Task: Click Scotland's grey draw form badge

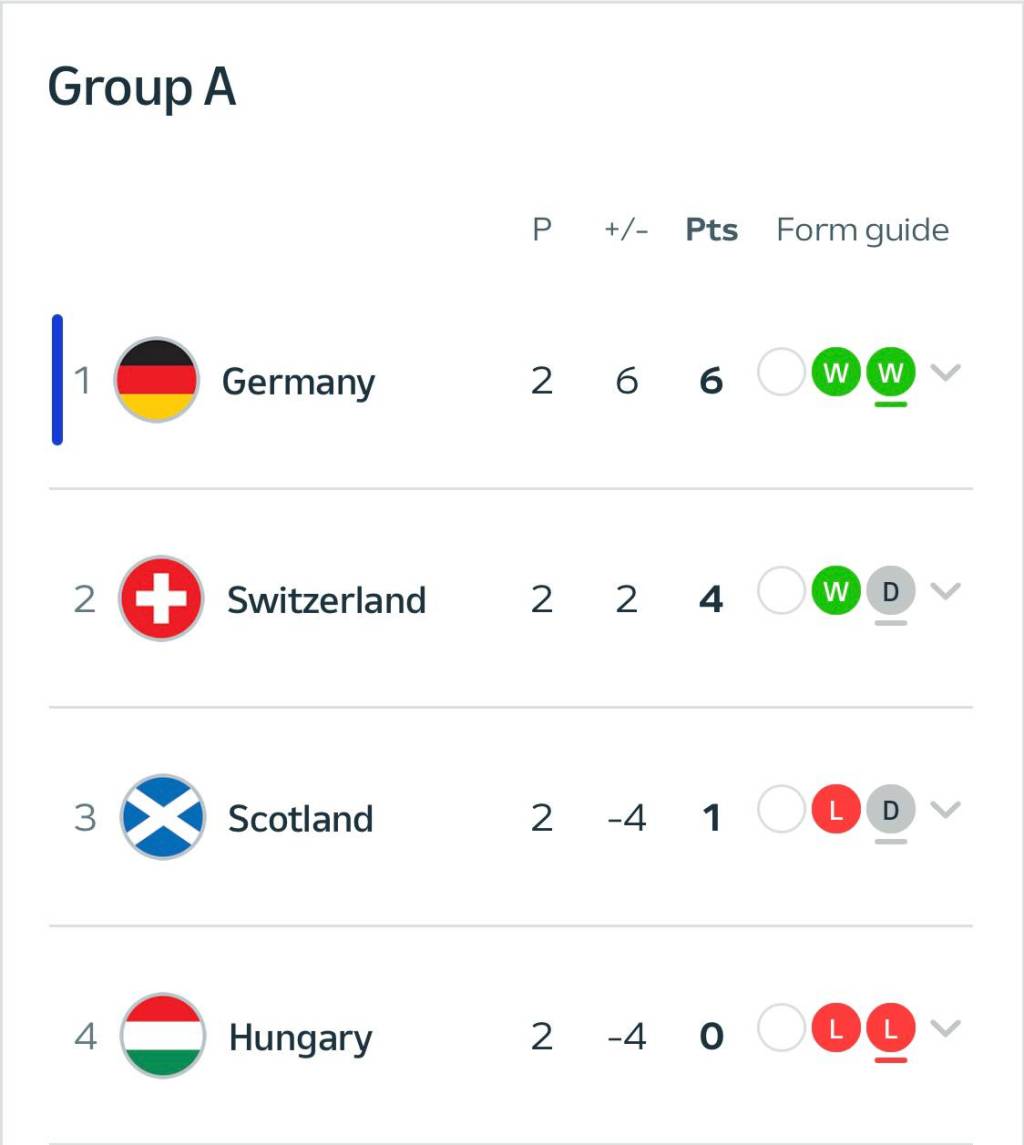Action: point(890,810)
